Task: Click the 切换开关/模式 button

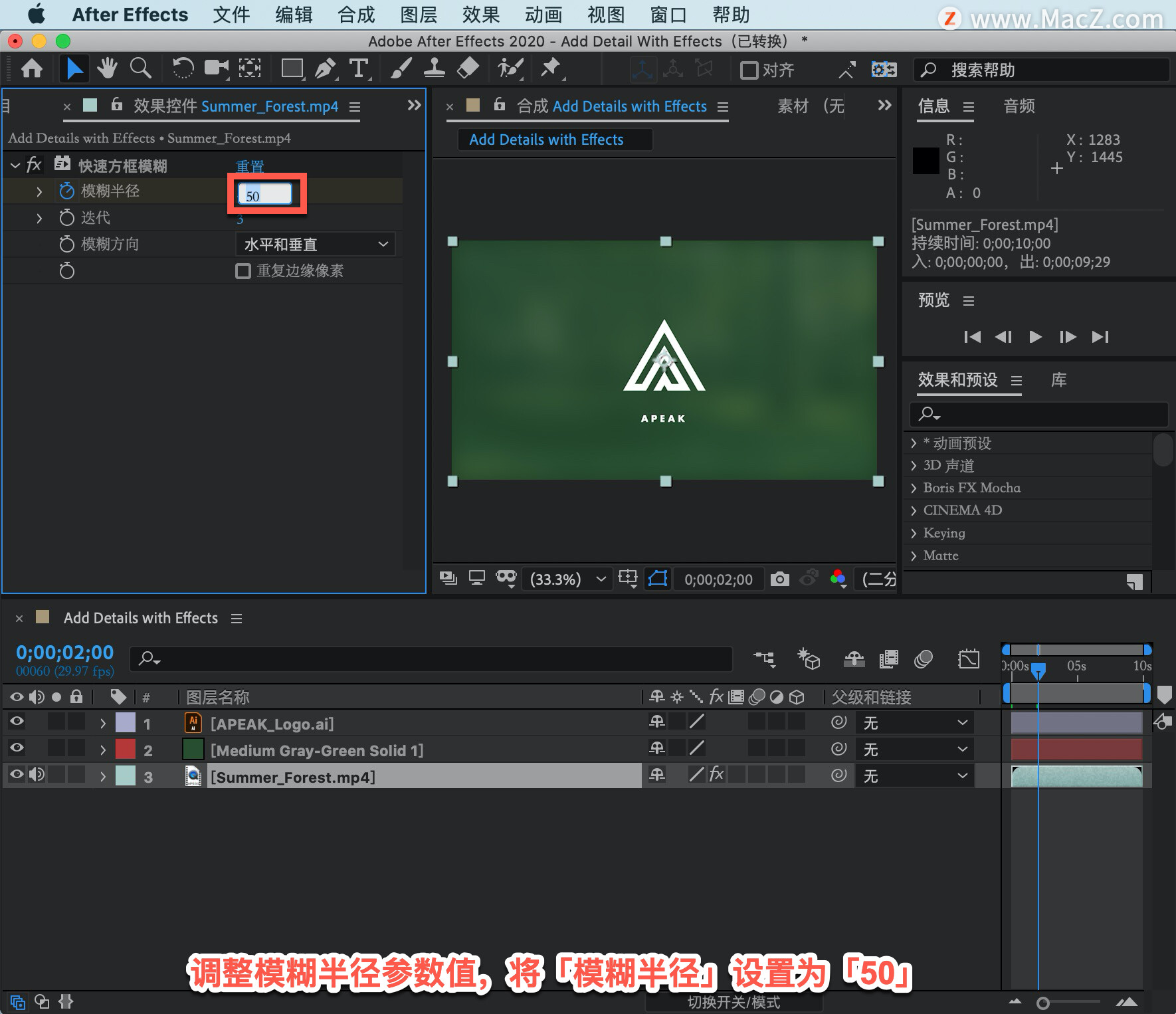Action: point(734,1002)
